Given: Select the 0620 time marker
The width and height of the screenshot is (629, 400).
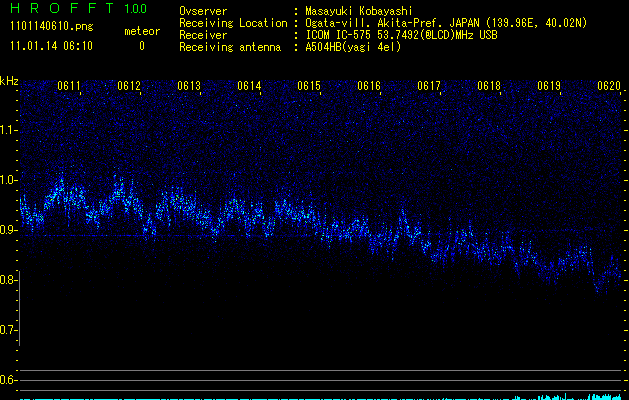Looking at the screenshot, I should (609, 87).
